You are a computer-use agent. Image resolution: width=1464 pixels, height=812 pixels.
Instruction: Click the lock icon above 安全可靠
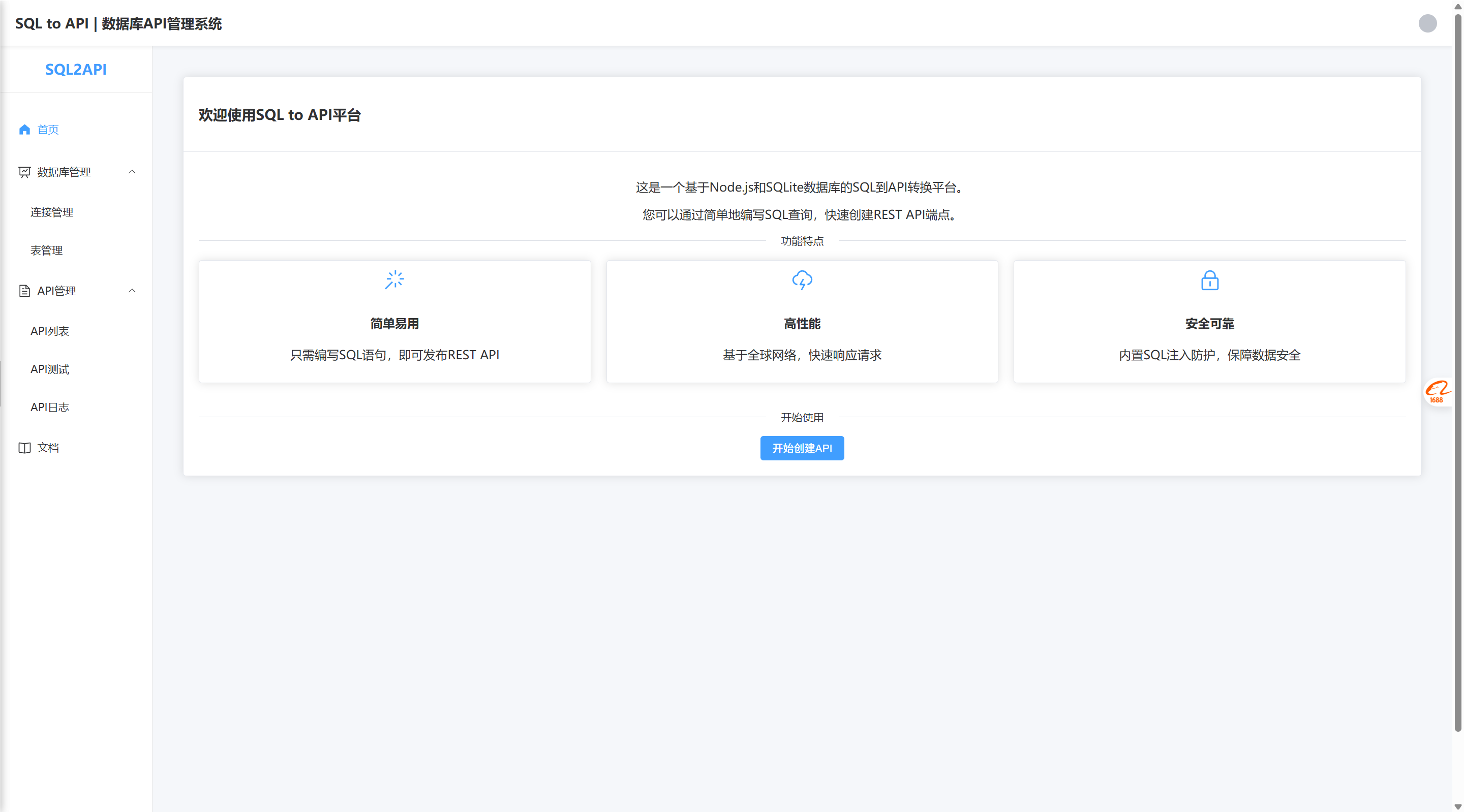(x=1209, y=280)
